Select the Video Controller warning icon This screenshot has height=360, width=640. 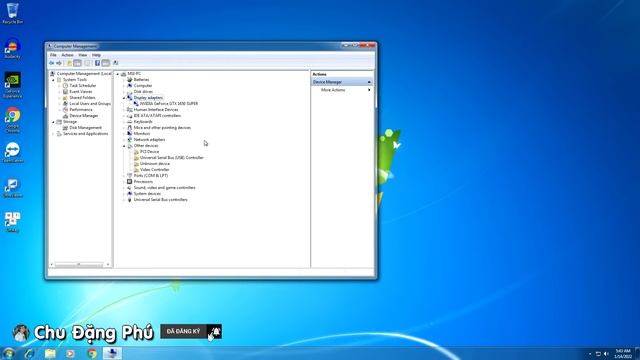coord(136,169)
